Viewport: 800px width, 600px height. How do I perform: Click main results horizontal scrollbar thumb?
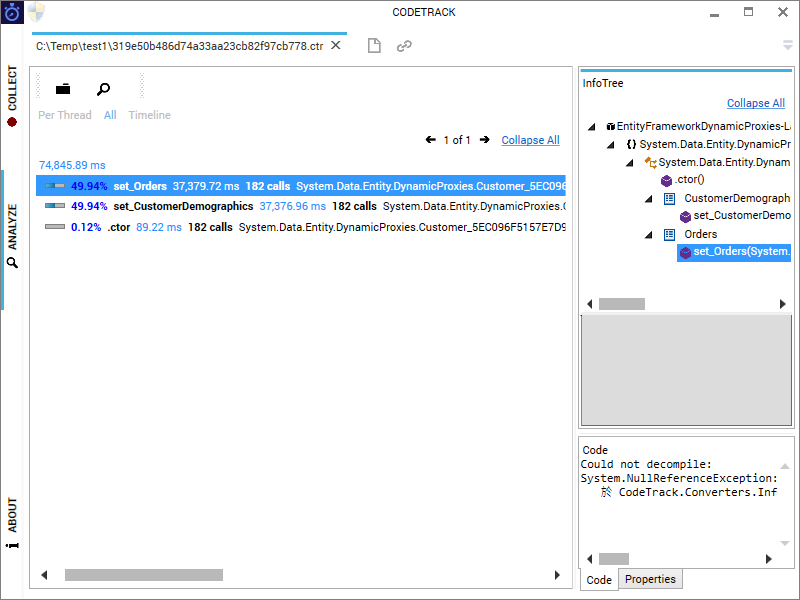coord(144,575)
